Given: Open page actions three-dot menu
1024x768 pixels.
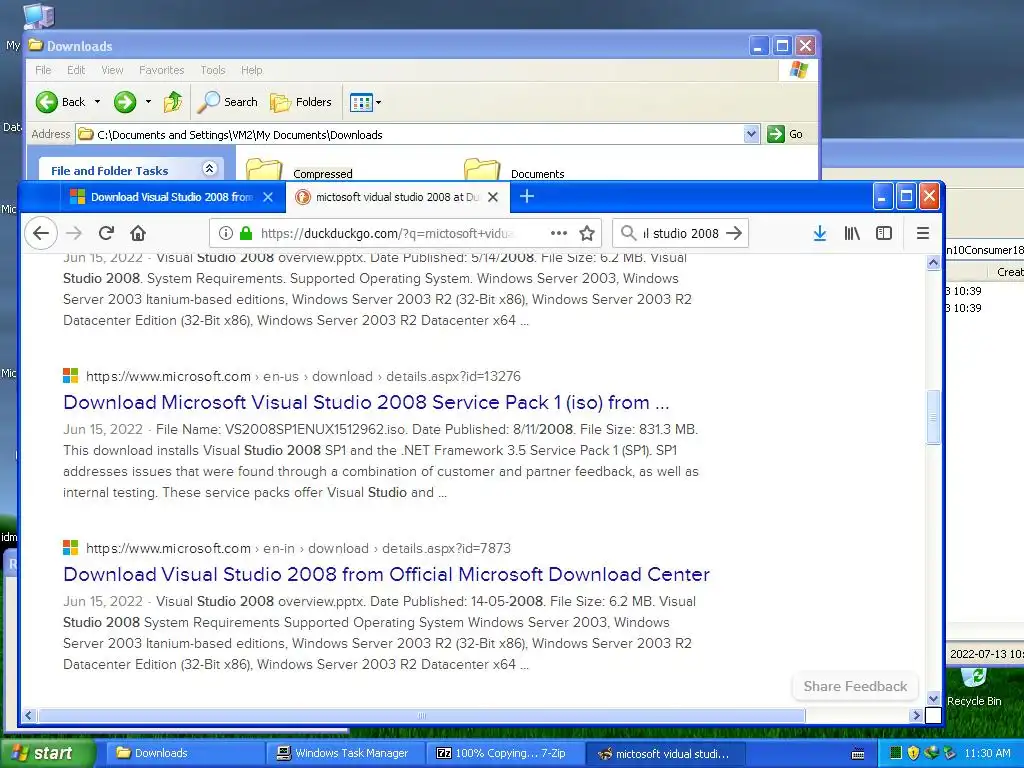Looking at the screenshot, I should (x=559, y=233).
